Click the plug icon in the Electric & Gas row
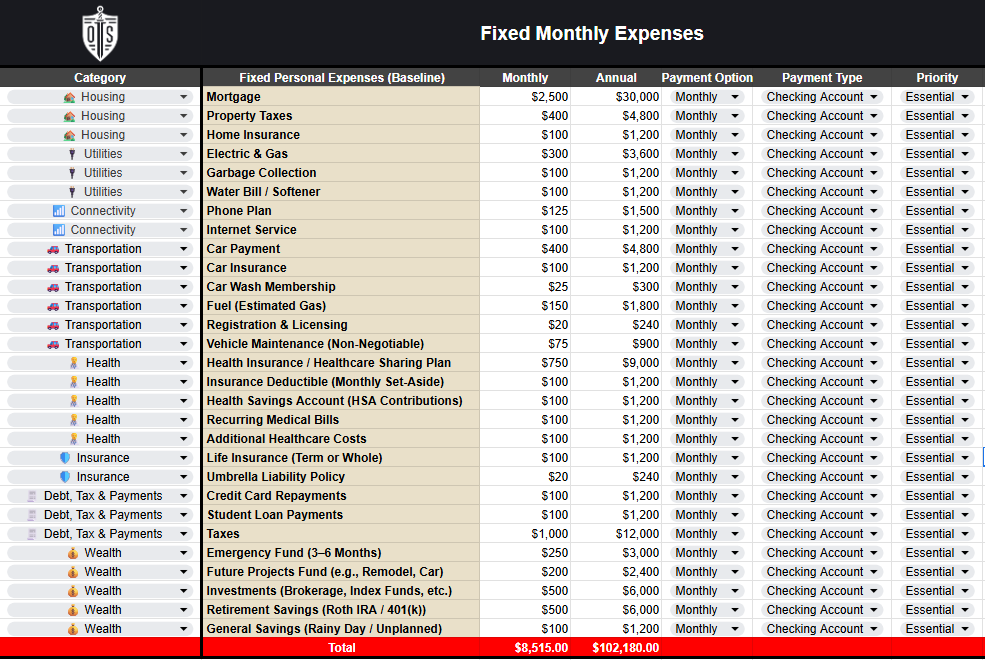 point(72,154)
